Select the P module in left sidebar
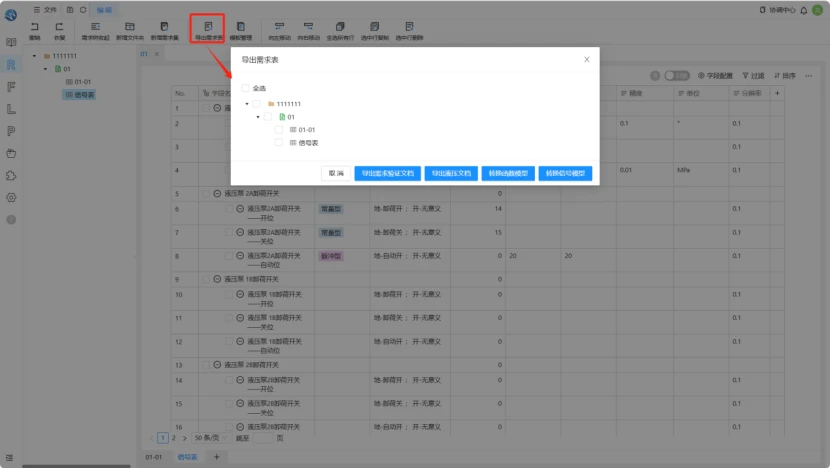This screenshot has width=831, height=468. click(x=11, y=131)
